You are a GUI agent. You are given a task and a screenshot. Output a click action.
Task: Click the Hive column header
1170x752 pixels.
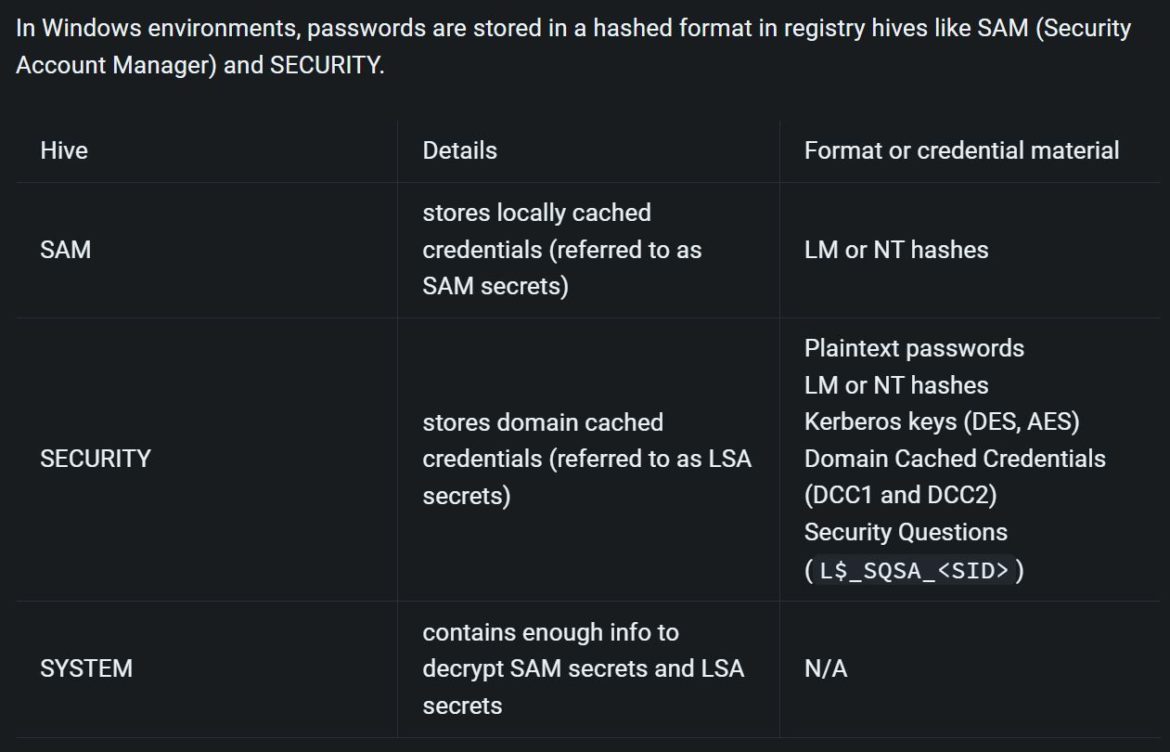pos(64,151)
